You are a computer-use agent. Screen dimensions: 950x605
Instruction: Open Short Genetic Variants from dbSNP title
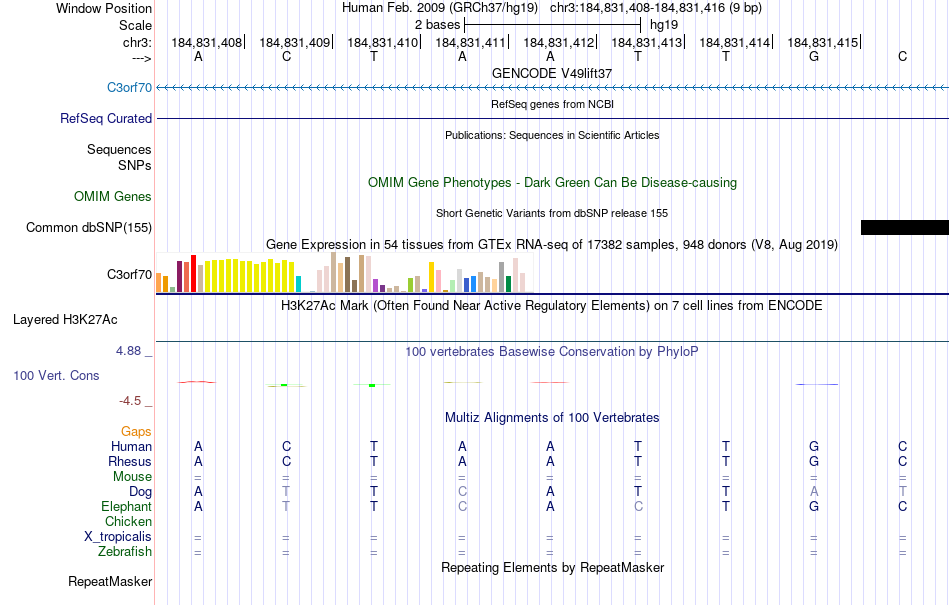pyautogui.click(x=552, y=213)
